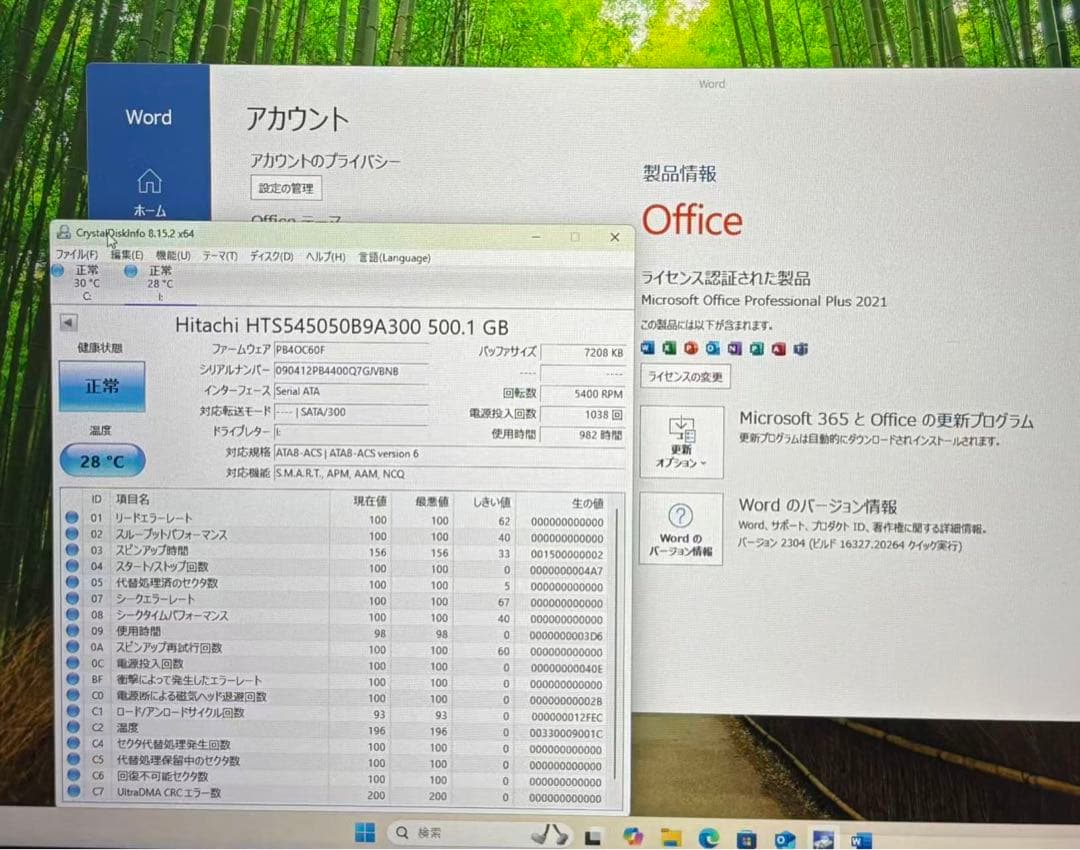Click the 設定の管理 button

pyautogui.click(x=287, y=188)
